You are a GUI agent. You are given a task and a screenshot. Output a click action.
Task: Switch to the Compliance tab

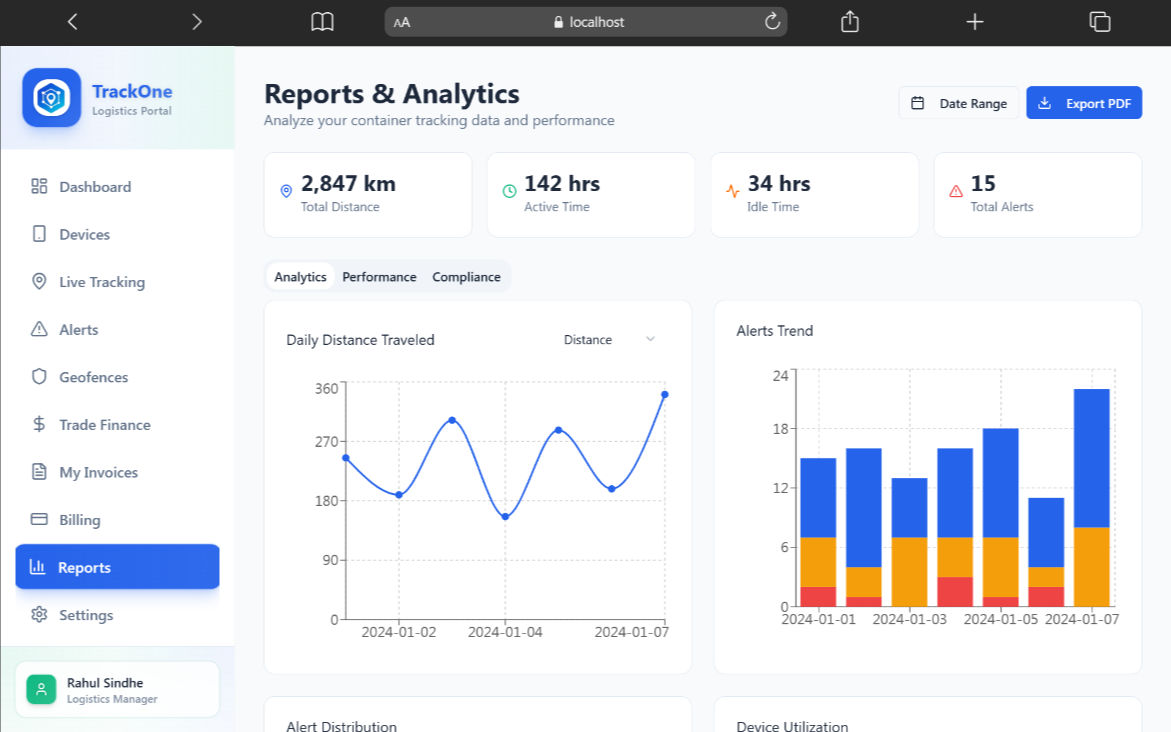pos(466,277)
